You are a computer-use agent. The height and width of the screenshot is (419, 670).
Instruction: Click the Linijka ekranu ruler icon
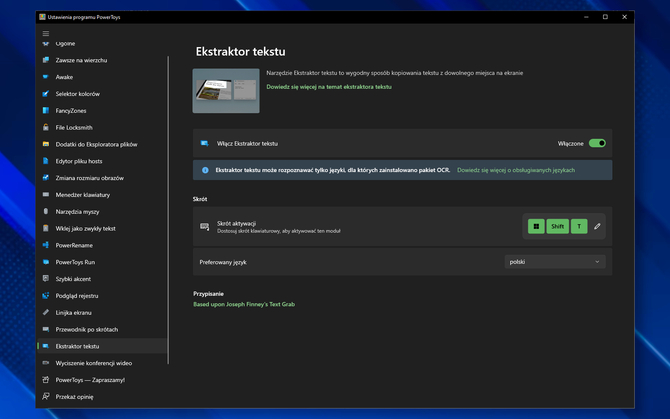pos(46,313)
